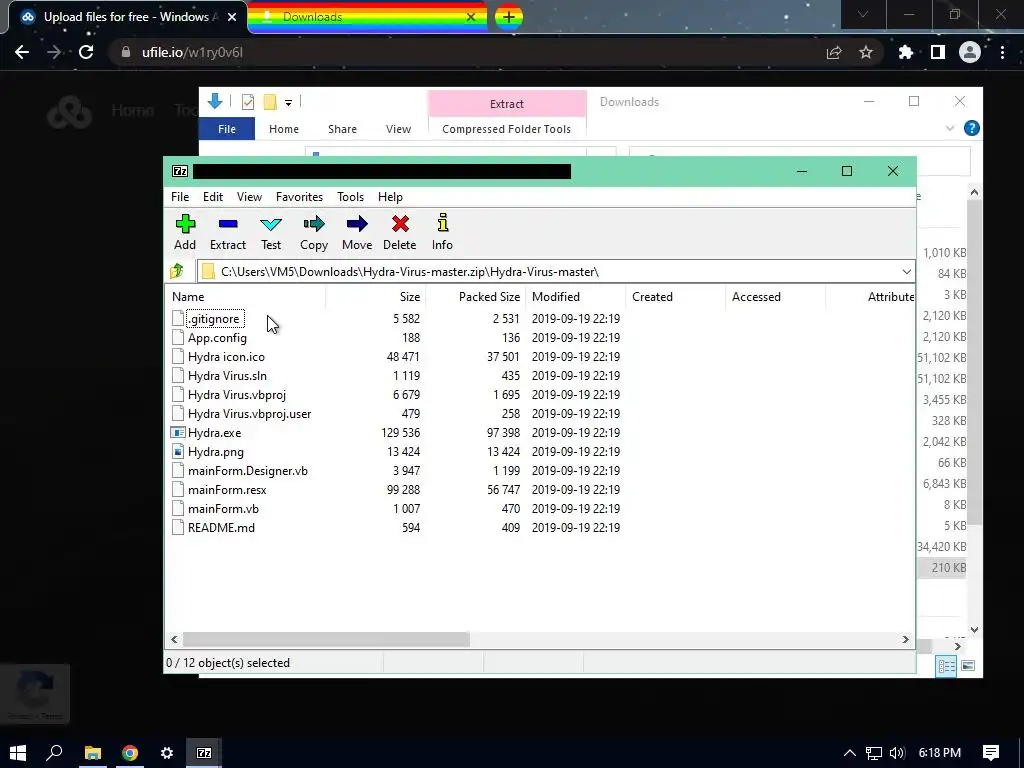This screenshot has width=1024, height=768.
Task: Switch to Compressed Folder Tools tab
Action: [x=507, y=129]
